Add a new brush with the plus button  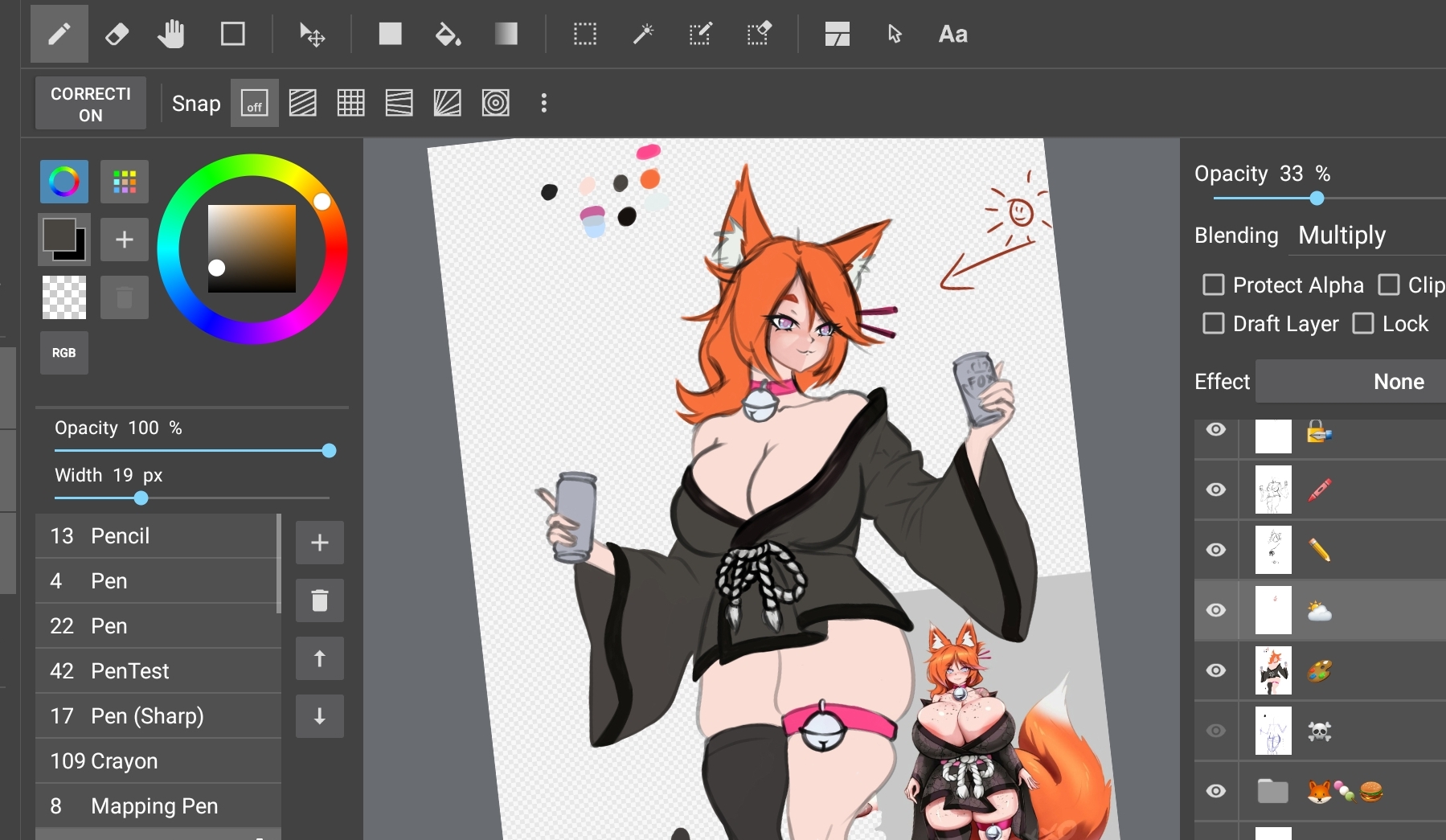[319, 543]
